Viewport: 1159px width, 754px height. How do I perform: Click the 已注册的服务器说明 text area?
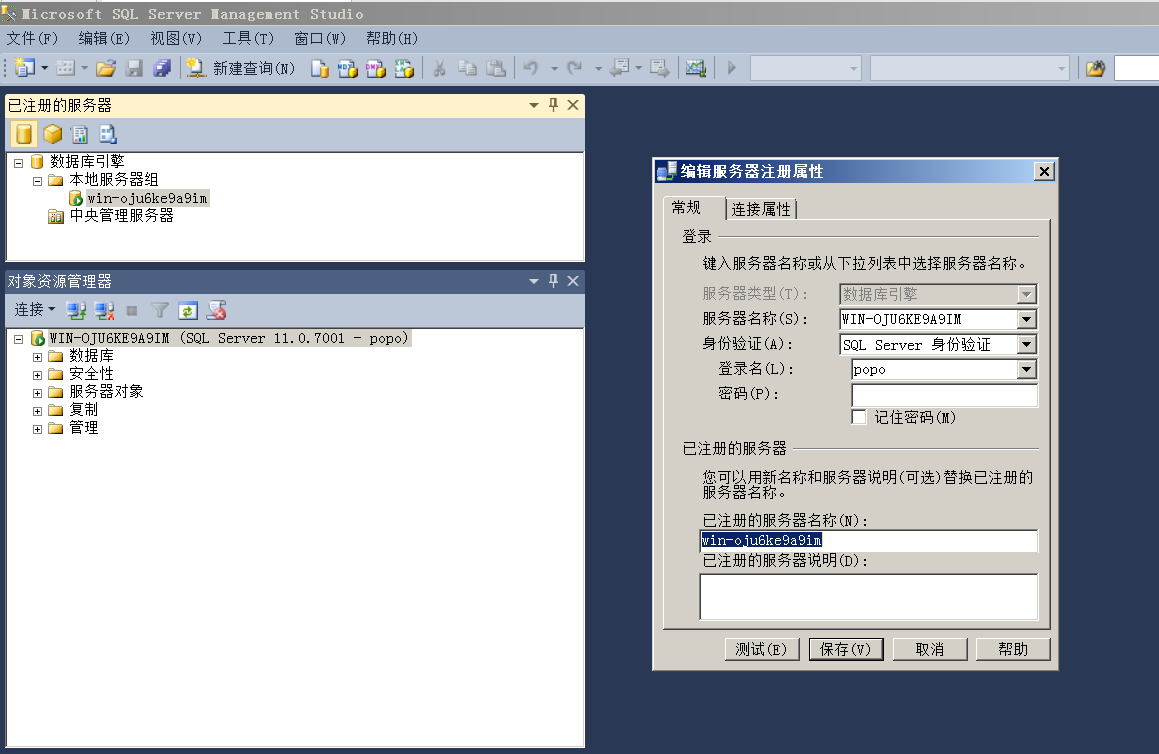tap(868, 597)
